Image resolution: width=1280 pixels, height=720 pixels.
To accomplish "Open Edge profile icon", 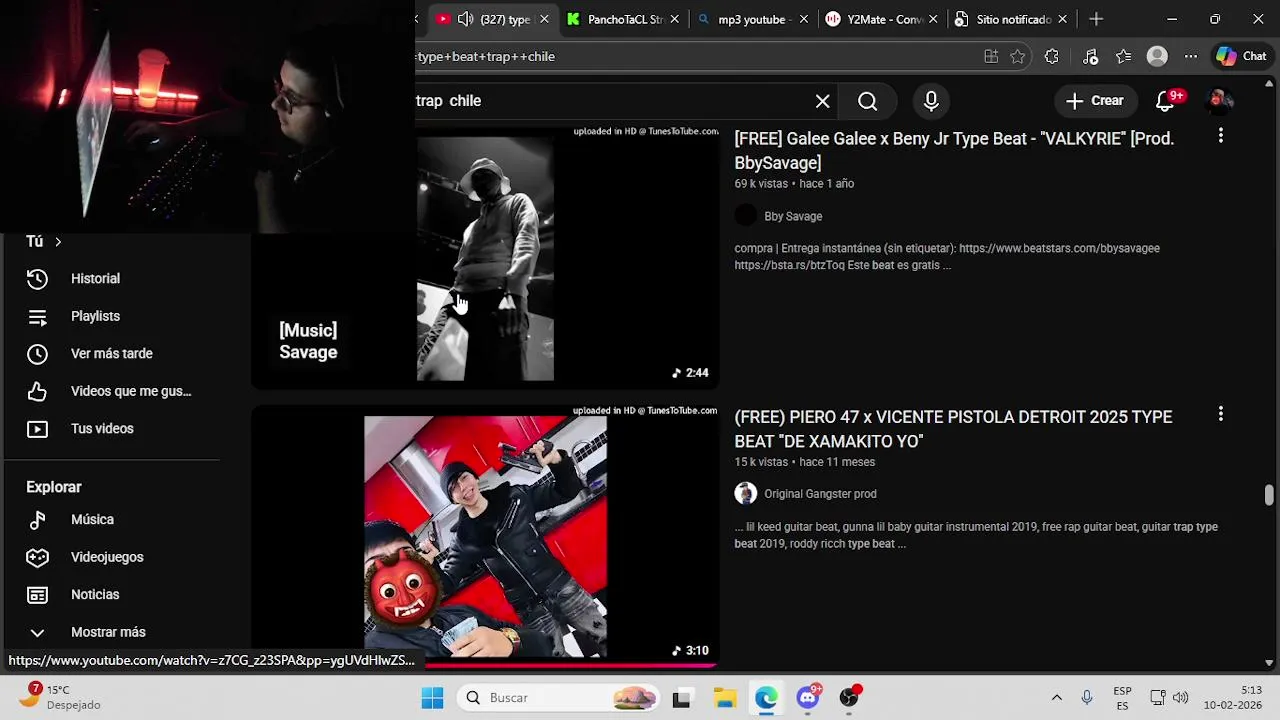I will point(1157,57).
